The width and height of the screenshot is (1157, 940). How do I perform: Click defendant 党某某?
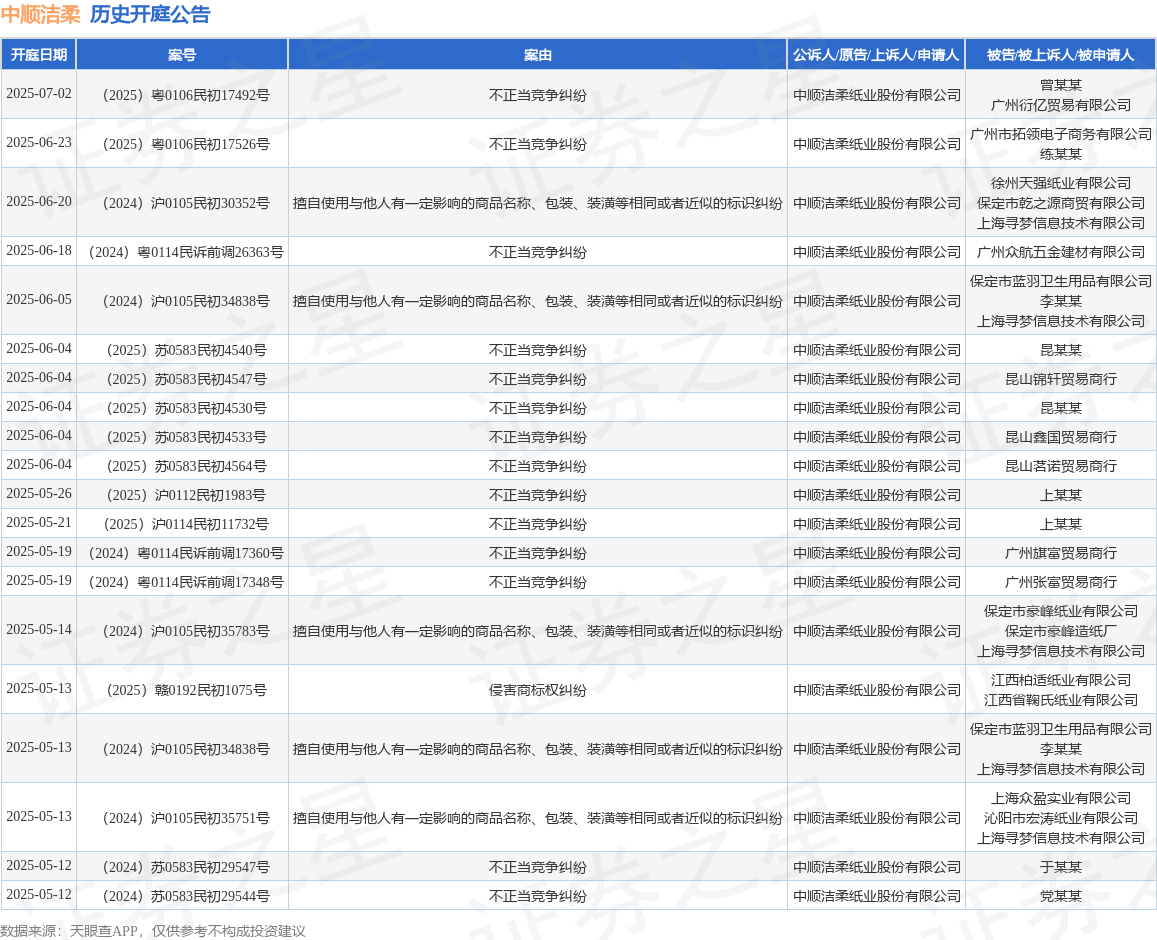coord(1060,896)
